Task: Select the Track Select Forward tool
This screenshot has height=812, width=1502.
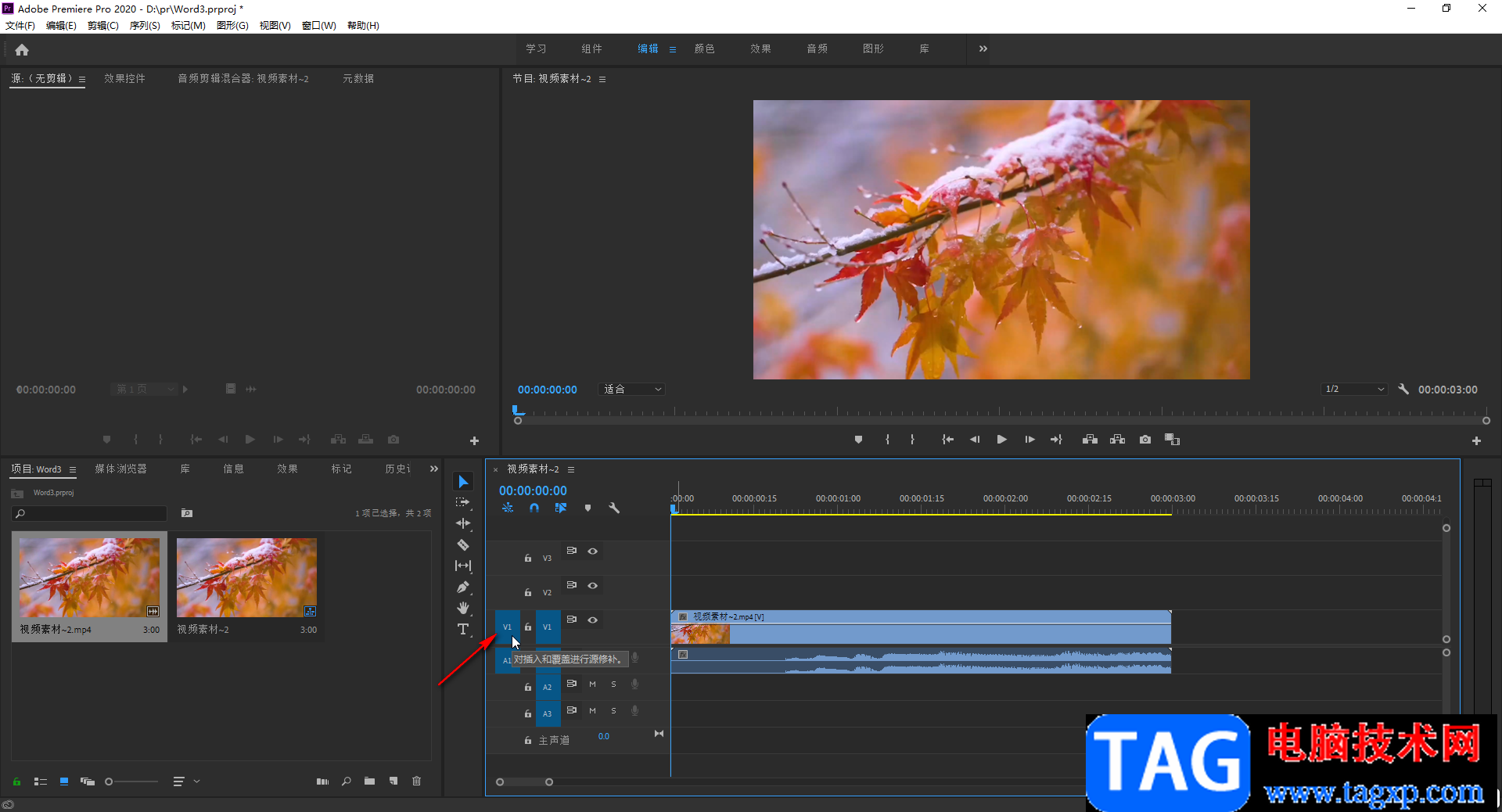Action: coord(463,502)
